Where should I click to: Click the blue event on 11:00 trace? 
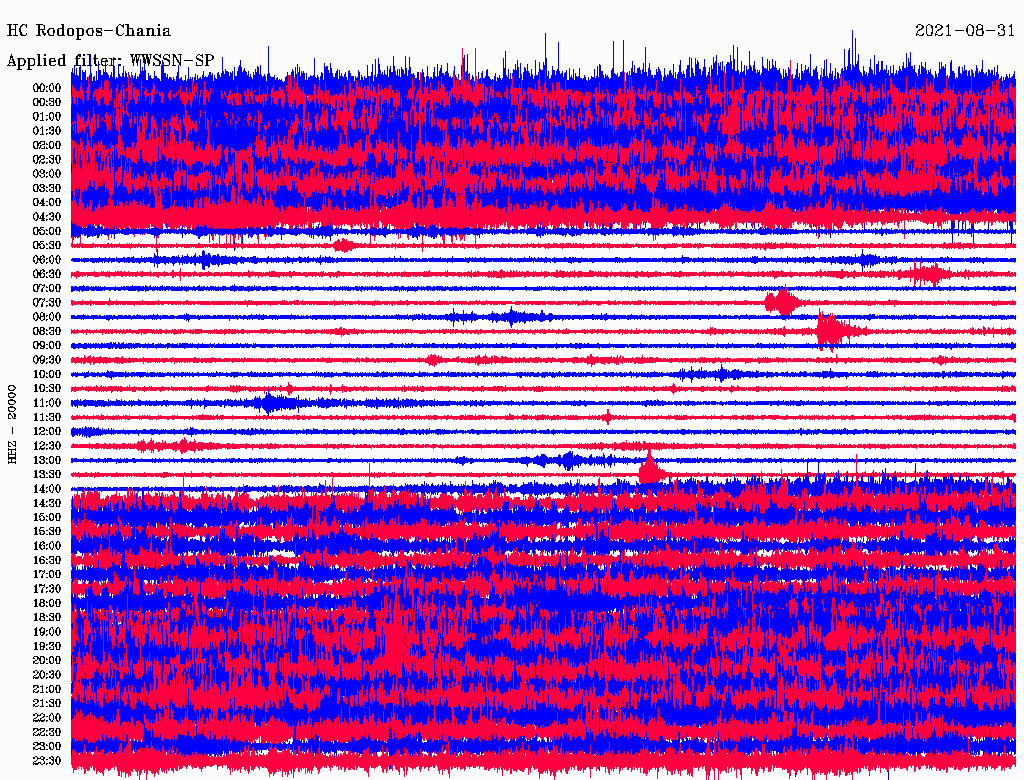pyautogui.click(x=270, y=403)
